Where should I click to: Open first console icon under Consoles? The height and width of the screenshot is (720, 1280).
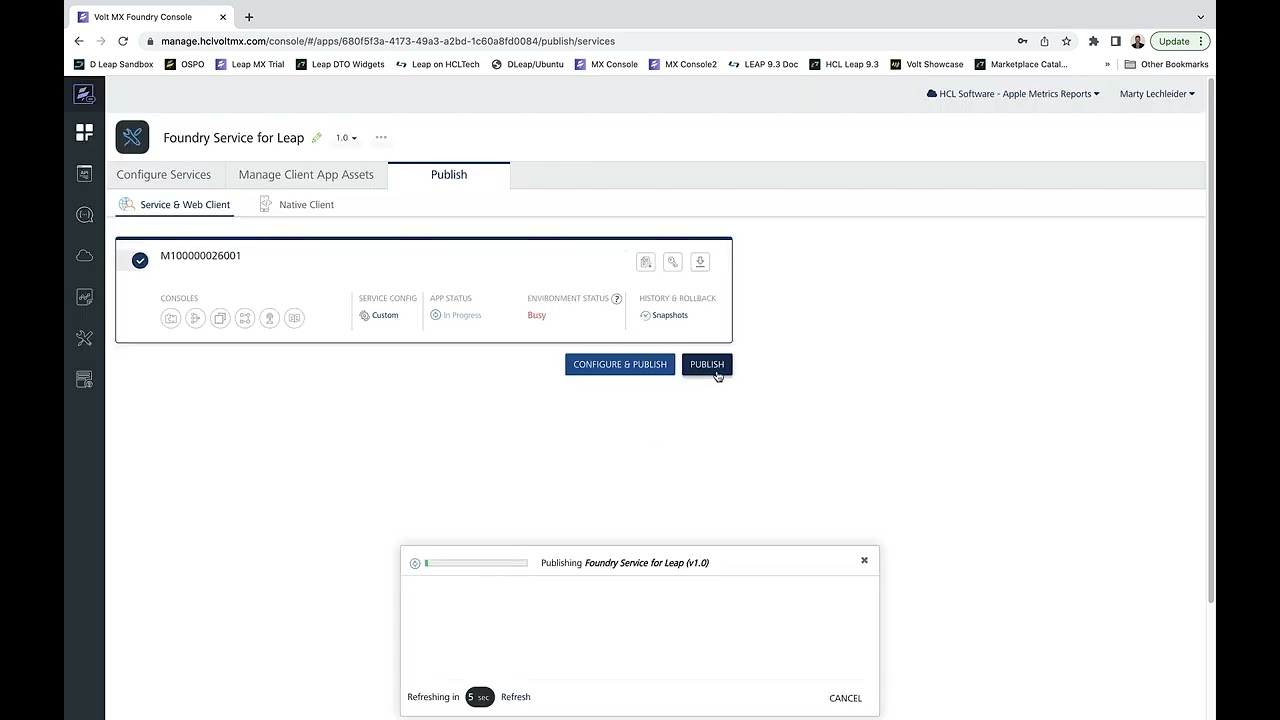pyautogui.click(x=171, y=318)
